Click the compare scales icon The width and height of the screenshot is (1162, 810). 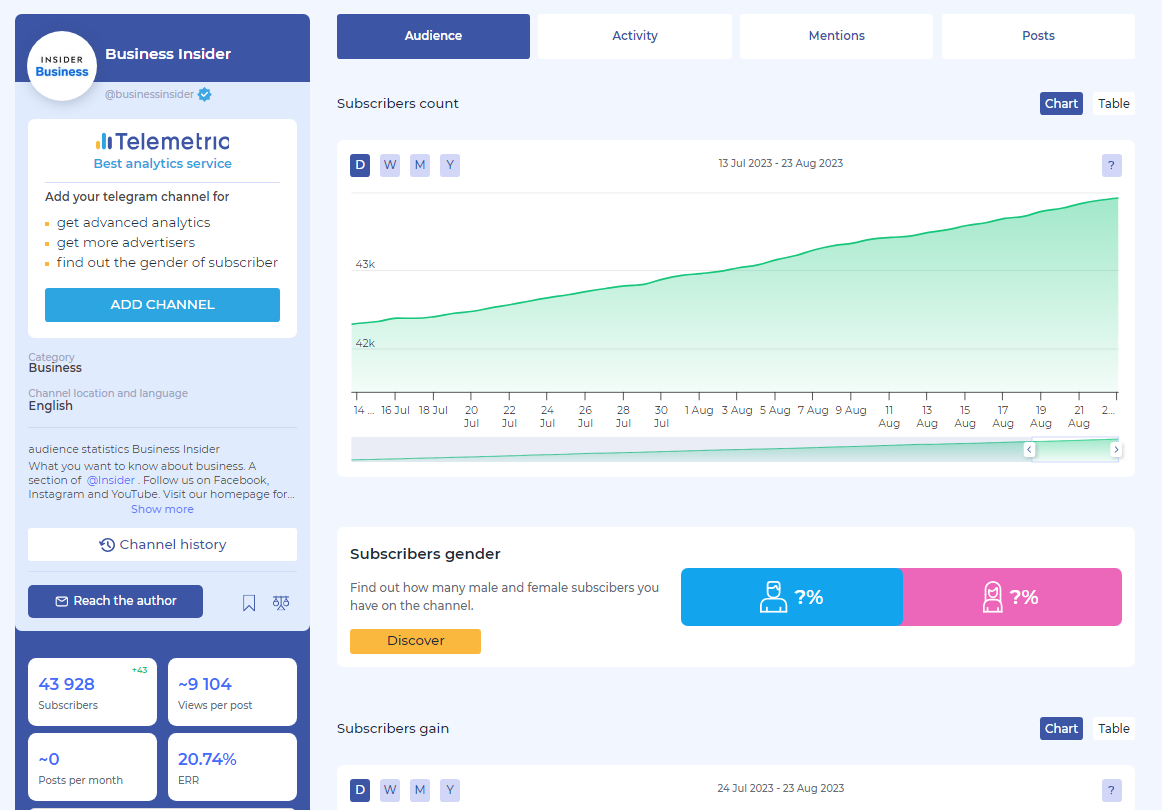click(281, 602)
